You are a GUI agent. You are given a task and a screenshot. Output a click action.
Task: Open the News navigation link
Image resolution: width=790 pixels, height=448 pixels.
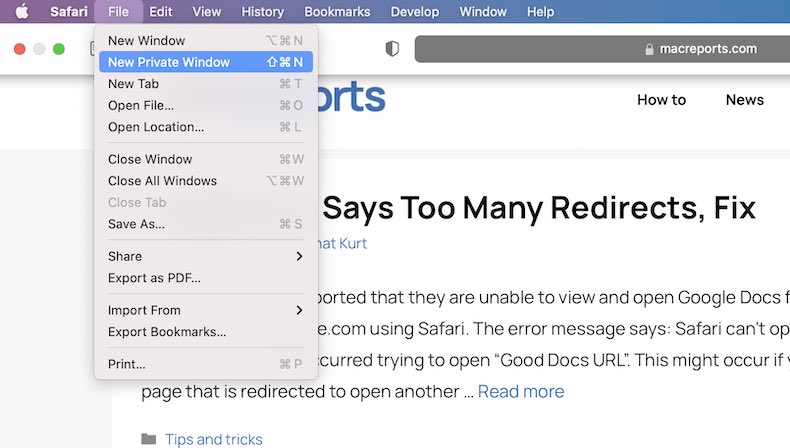[x=745, y=100]
